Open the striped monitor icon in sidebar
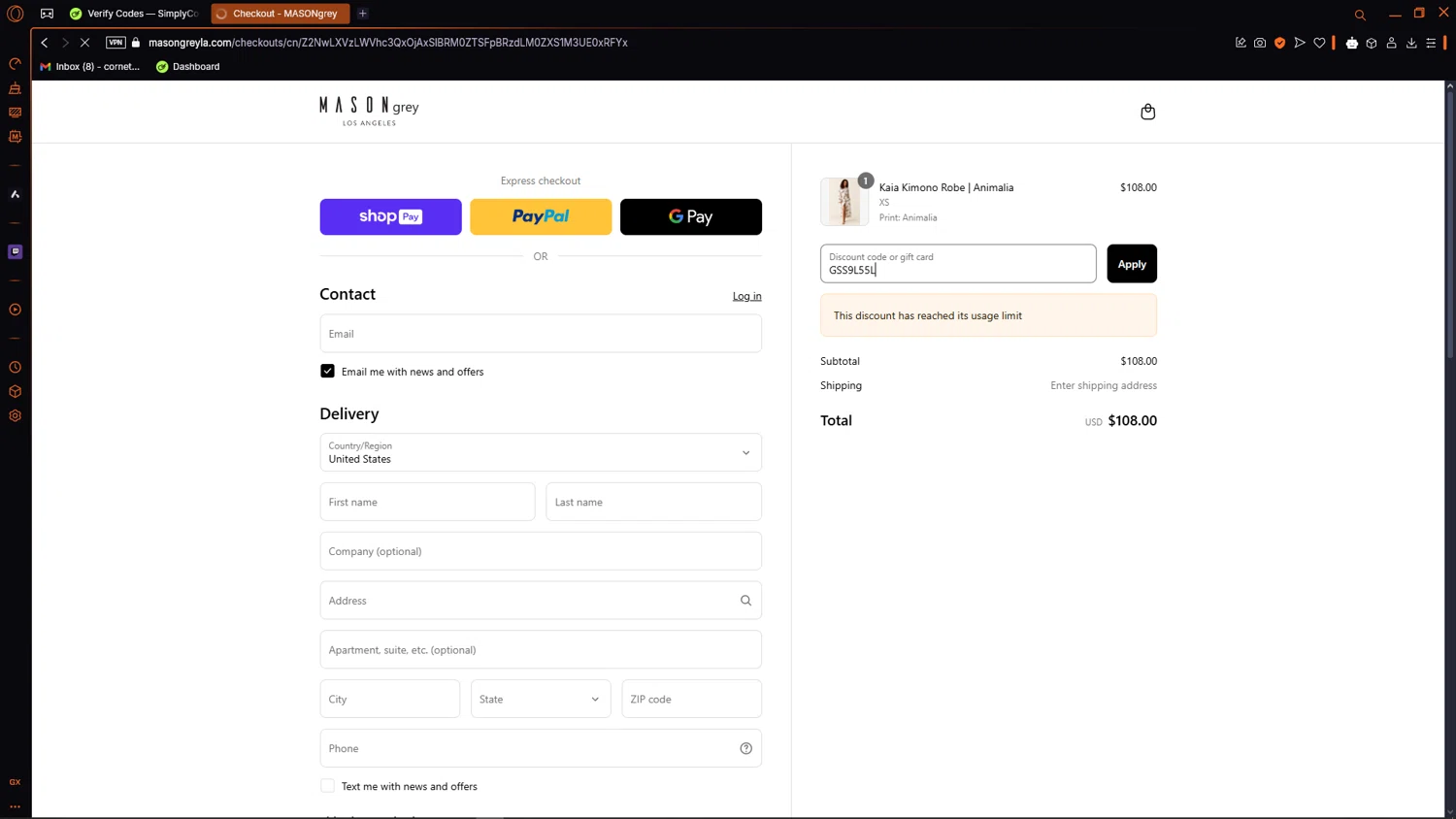Image resolution: width=1456 pixels, height=819 pixels. pos(15,113)
